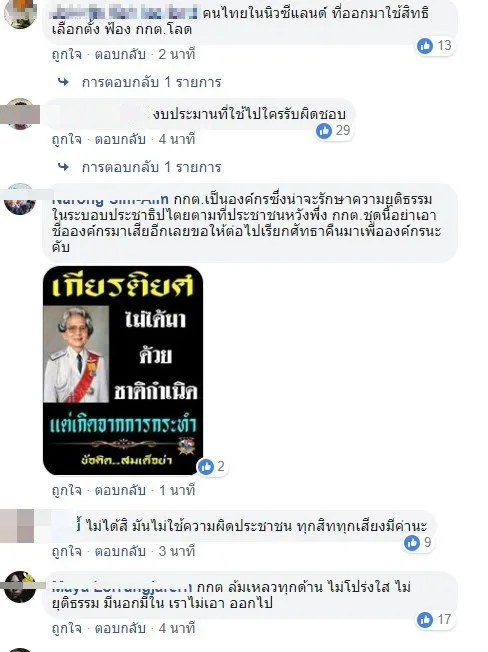The image size is (488, 652).
Task: Open avatar of the กกต. organization commenter
Action: pyautogui.click(x=20, y=200)
